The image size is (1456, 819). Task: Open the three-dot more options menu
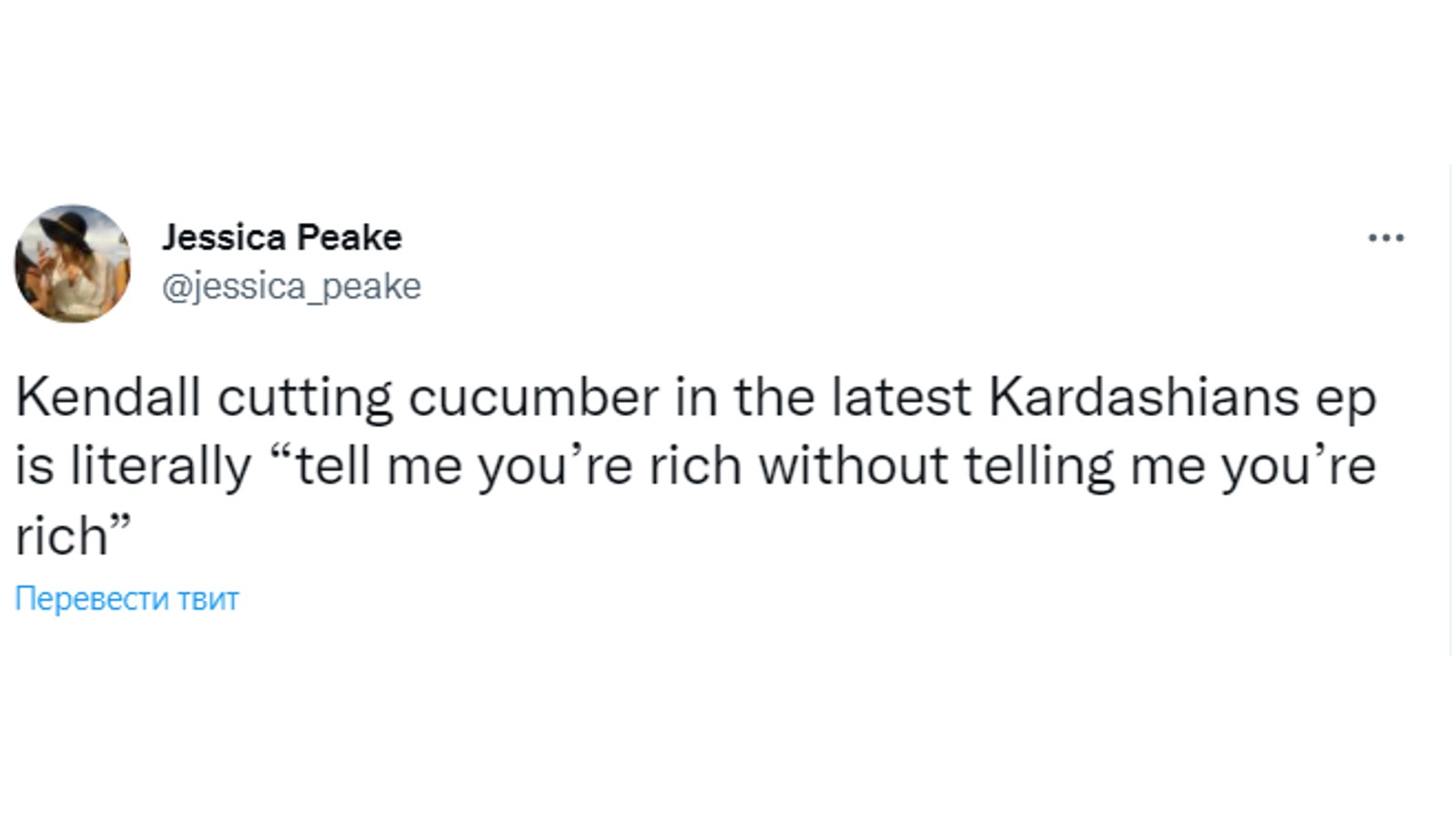coord(1385,238)
